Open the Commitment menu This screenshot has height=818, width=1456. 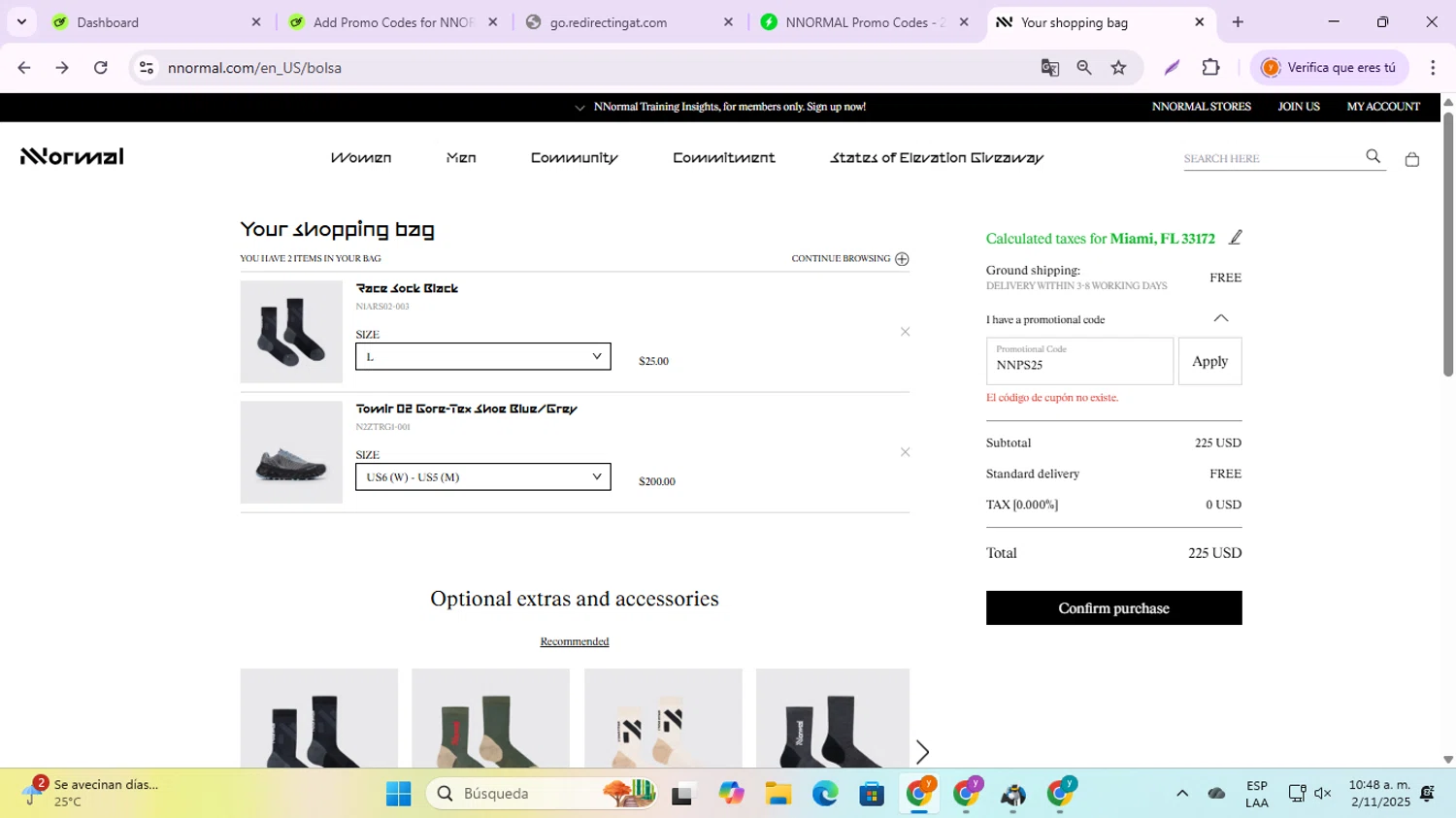coord(724,157)
